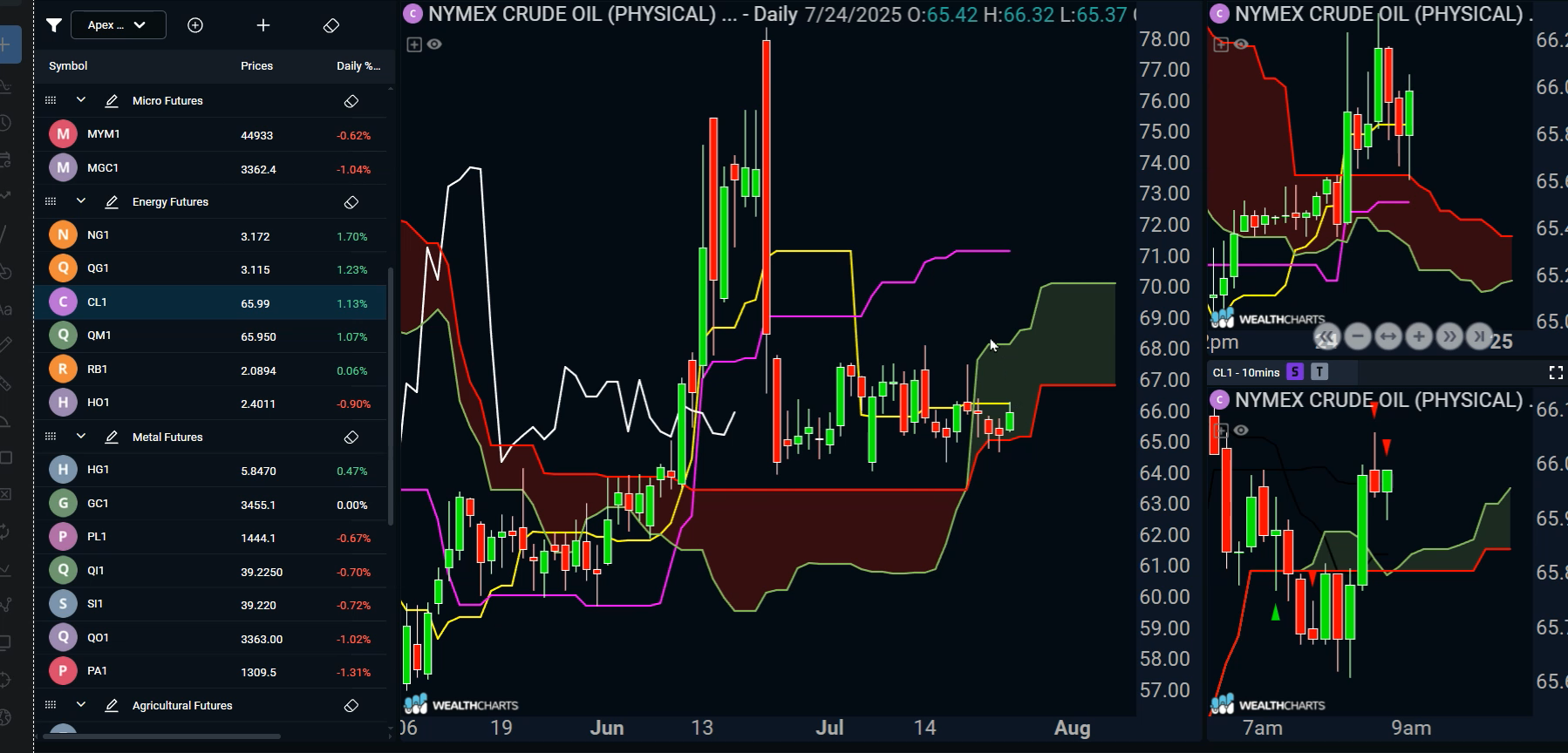Screen dimensions: 1568x753
Task: Expand indicator legend on 10mins chart
Action: click(1221, 430)
